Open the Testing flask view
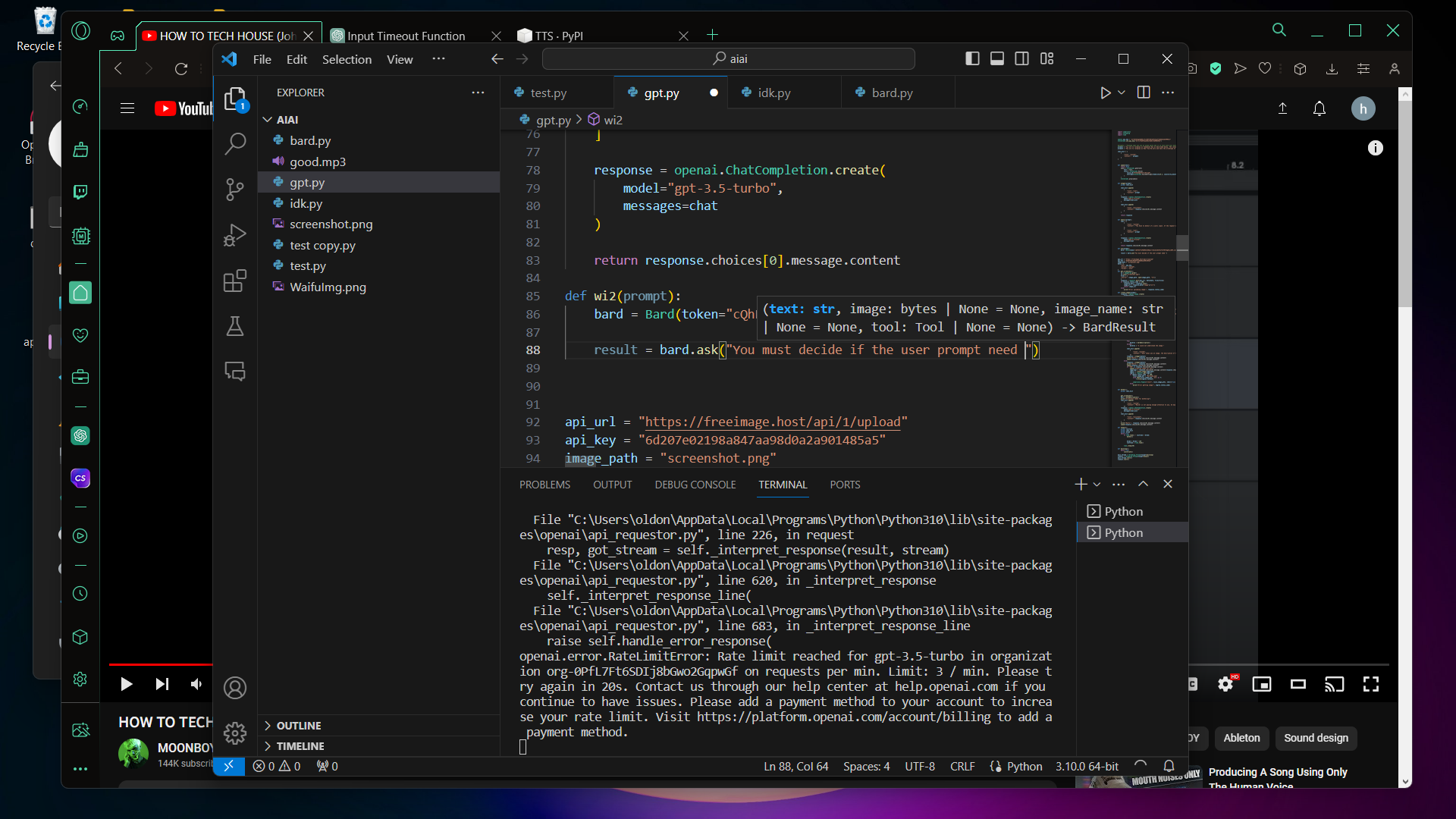1456x819 pixels. (x=235, y=327)
